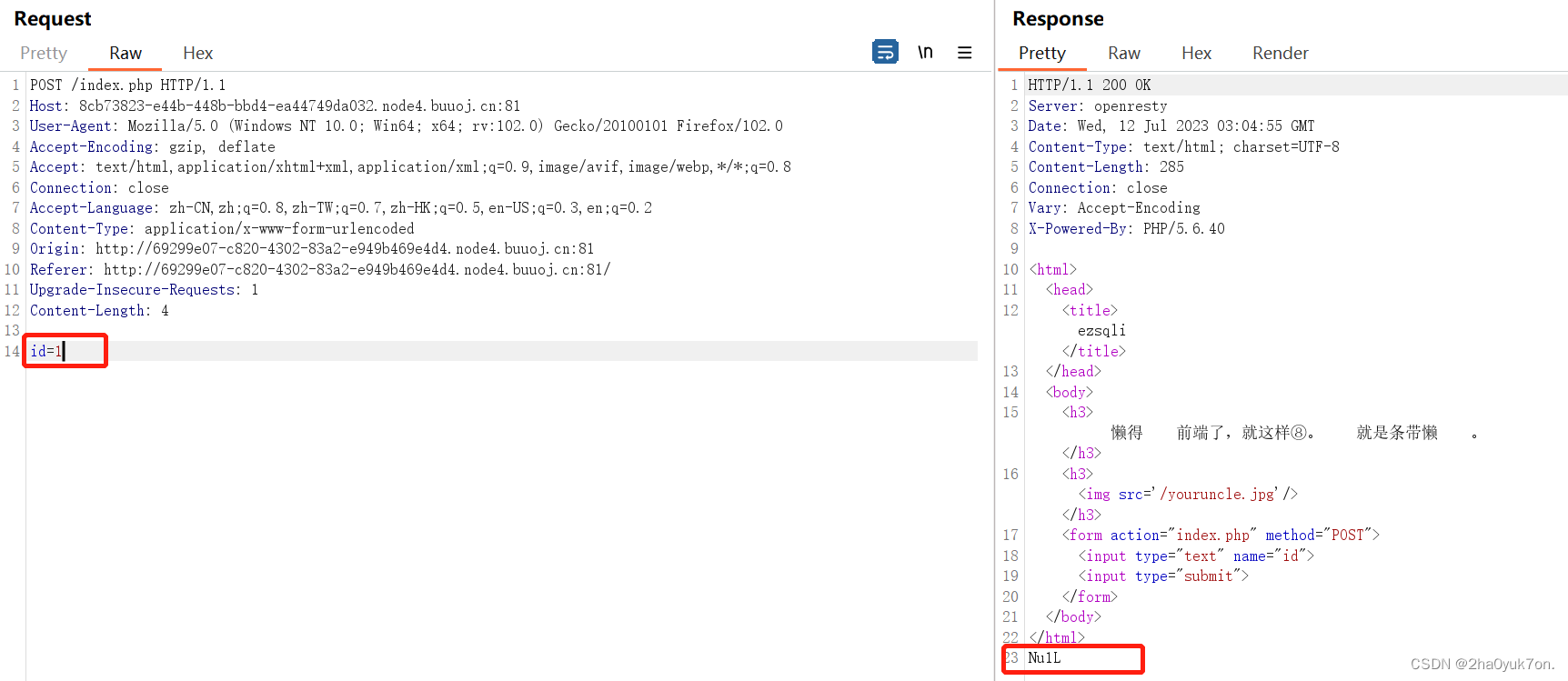The image size is (1568, 681).
Task: Click the Request panel title
Action: (53, 18)
